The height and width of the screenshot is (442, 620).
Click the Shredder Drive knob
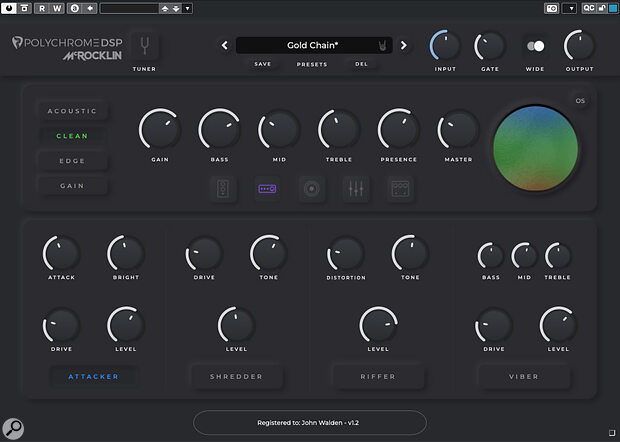click(204, 254)
